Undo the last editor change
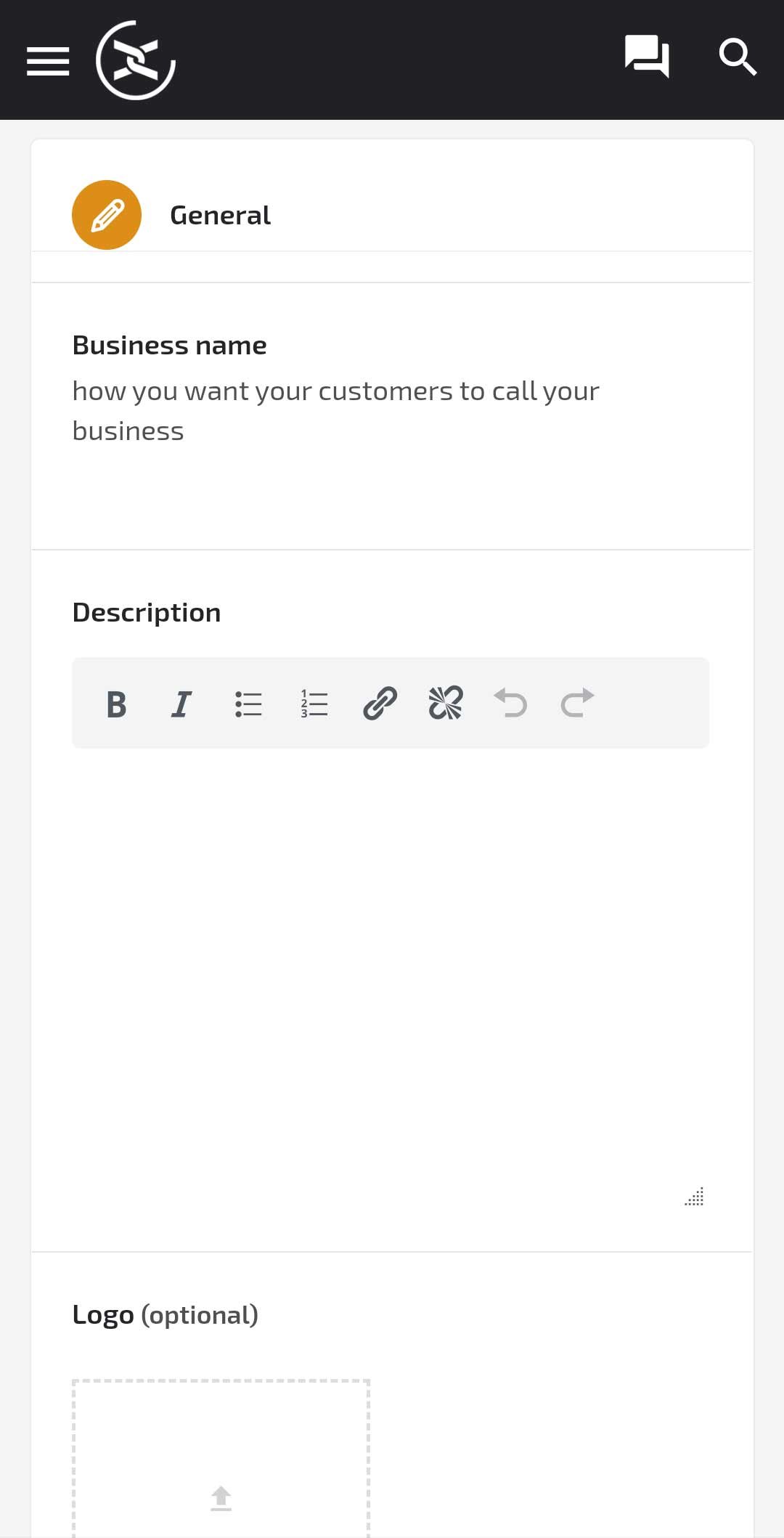The image size is (784, 1538). (511, 704)
